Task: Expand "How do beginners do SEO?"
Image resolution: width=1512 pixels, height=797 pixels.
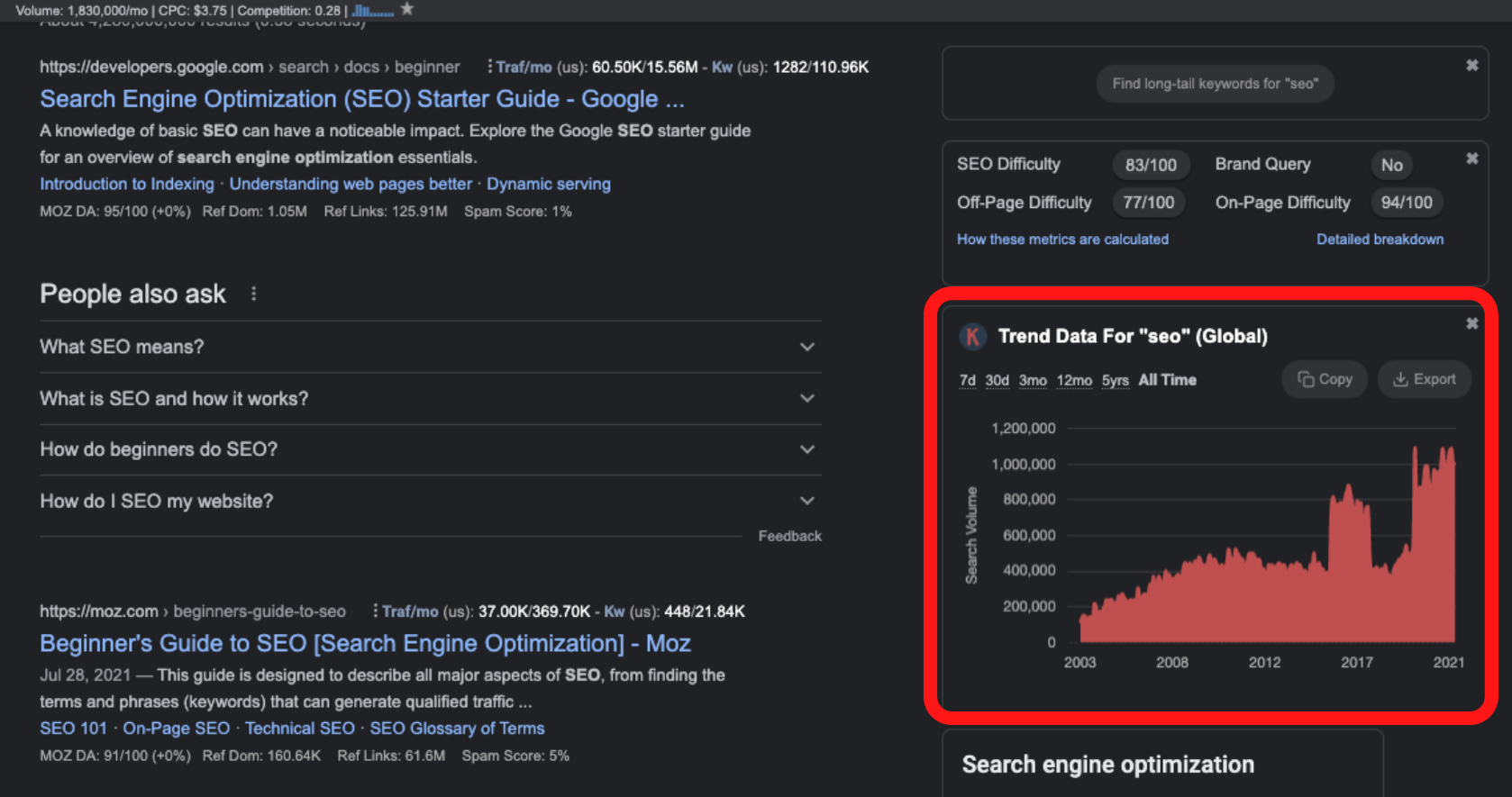Action: [431, 449]
